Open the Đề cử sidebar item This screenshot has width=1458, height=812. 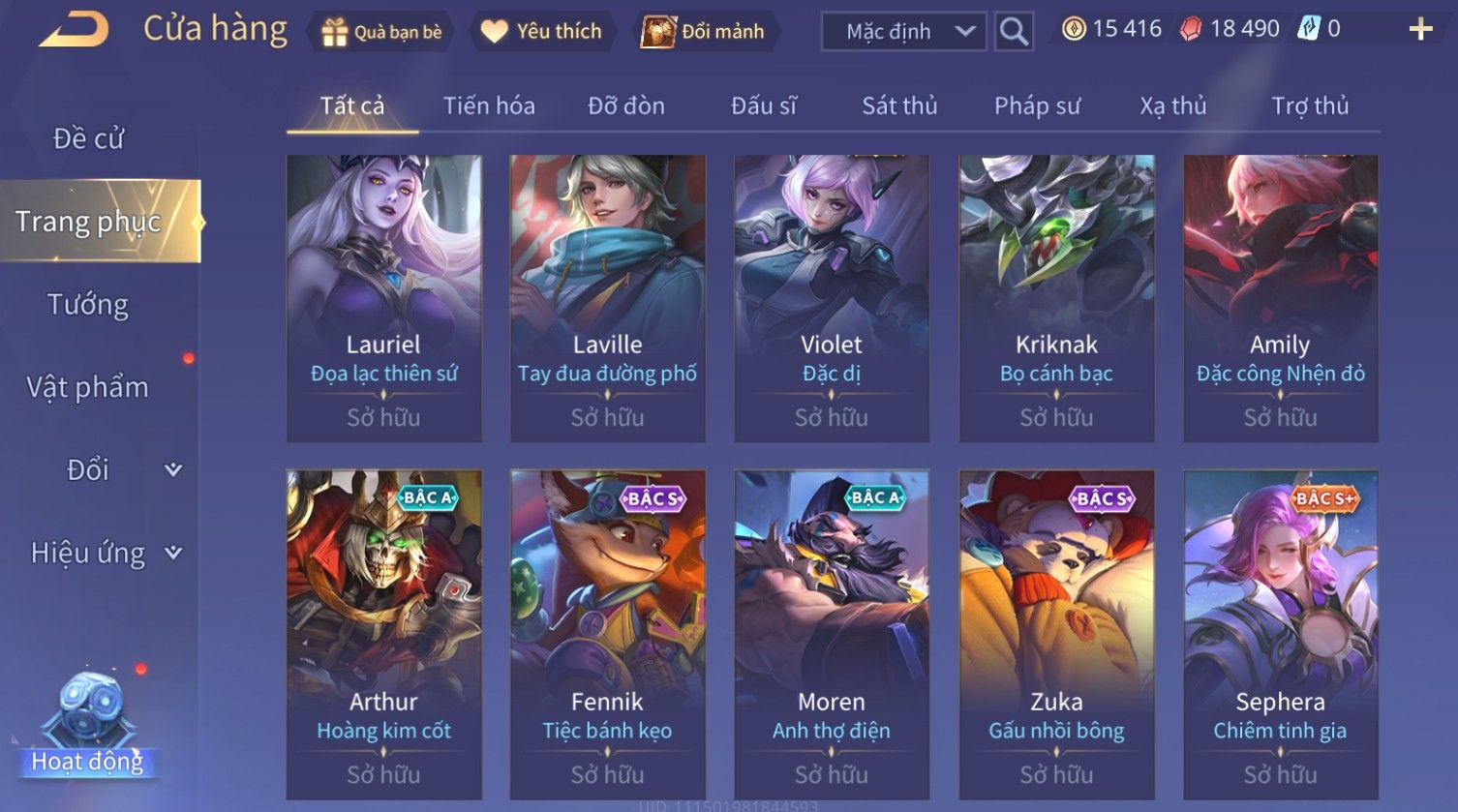(88, 139)
